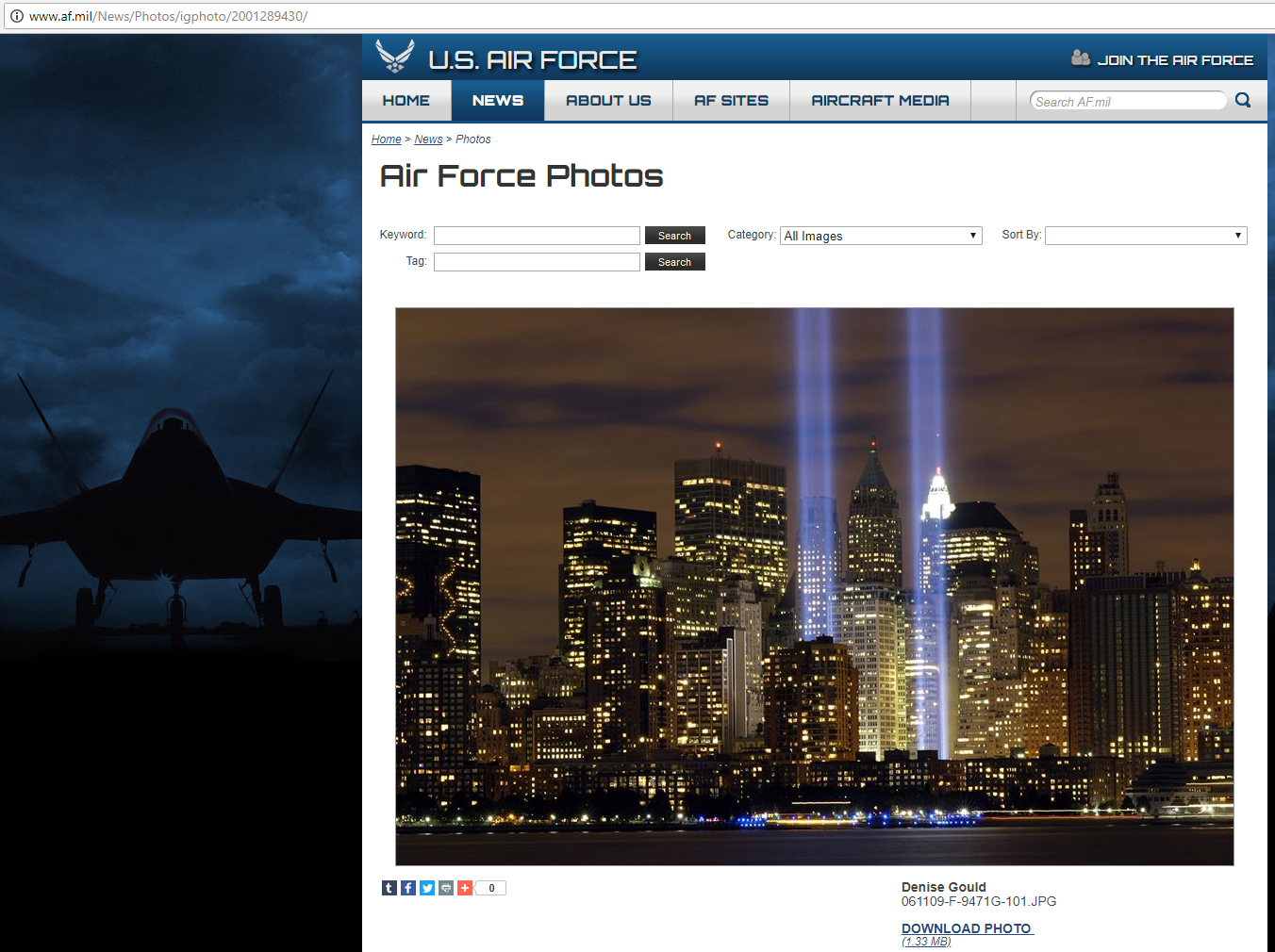1275x952 pixels.
Task: Click the Tribute in Light skyline photo
Action: point(815,586)
